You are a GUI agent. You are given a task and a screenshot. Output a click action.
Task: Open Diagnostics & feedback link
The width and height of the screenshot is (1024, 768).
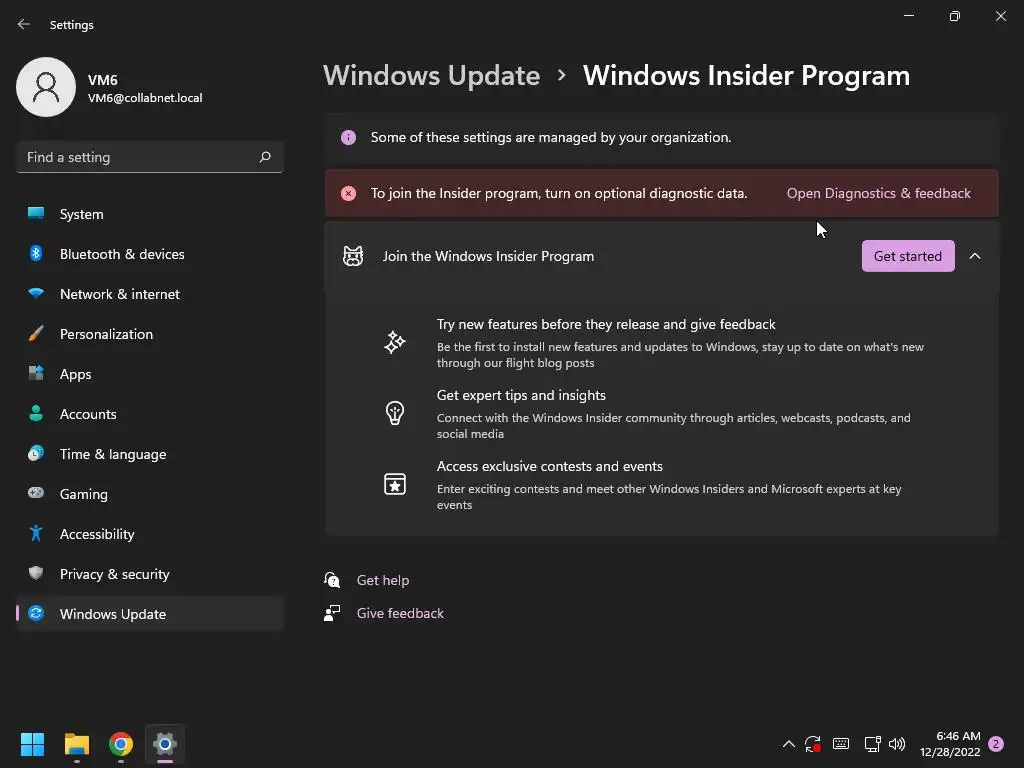click(878, 193)
